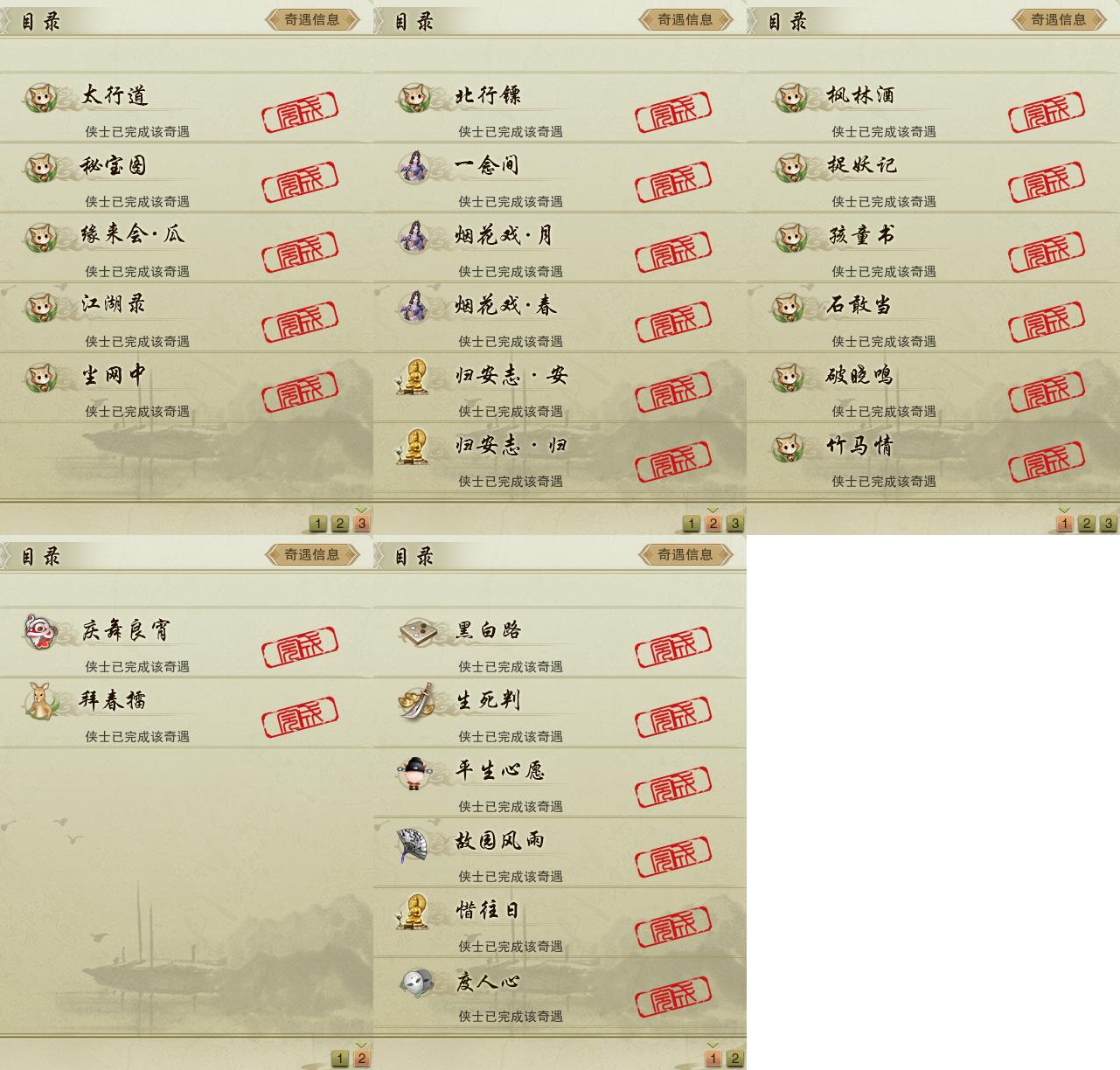Click the lion dance icon beside 庆舞良宵
1120x1070 pixels.
point(40,630)
